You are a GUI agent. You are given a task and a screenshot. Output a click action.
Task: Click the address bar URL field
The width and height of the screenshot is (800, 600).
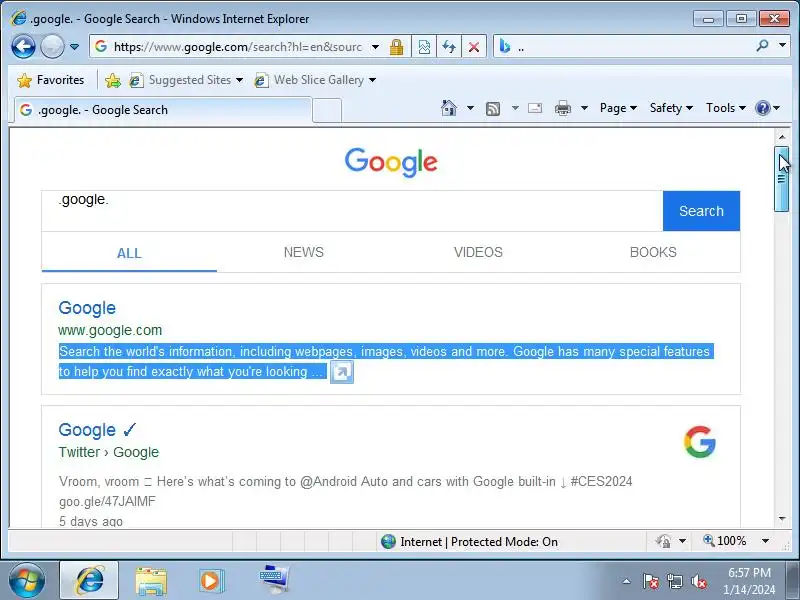[x=237, y=47]
